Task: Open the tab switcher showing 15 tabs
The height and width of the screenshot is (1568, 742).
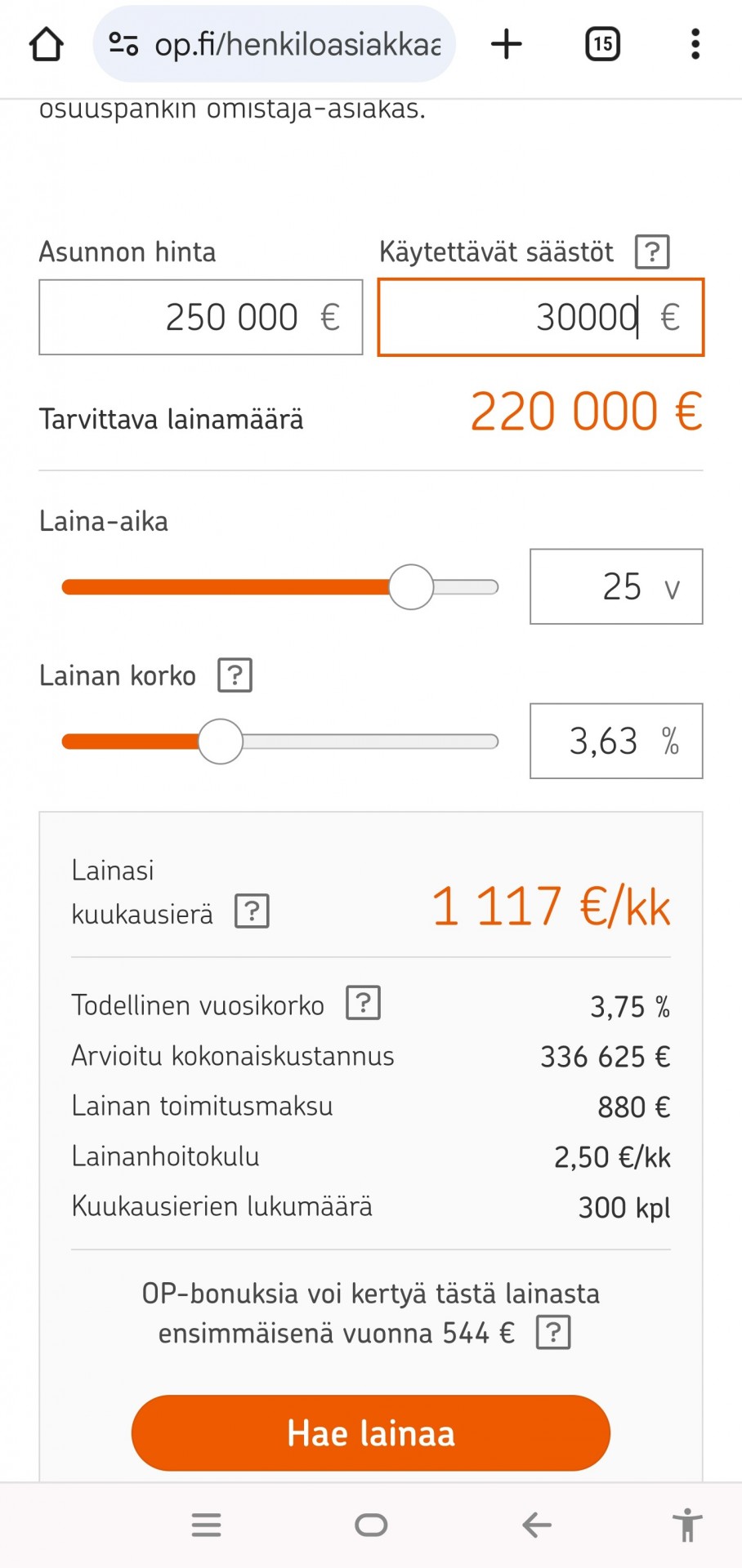Action: pyautogui.click(x=602, y=44)
